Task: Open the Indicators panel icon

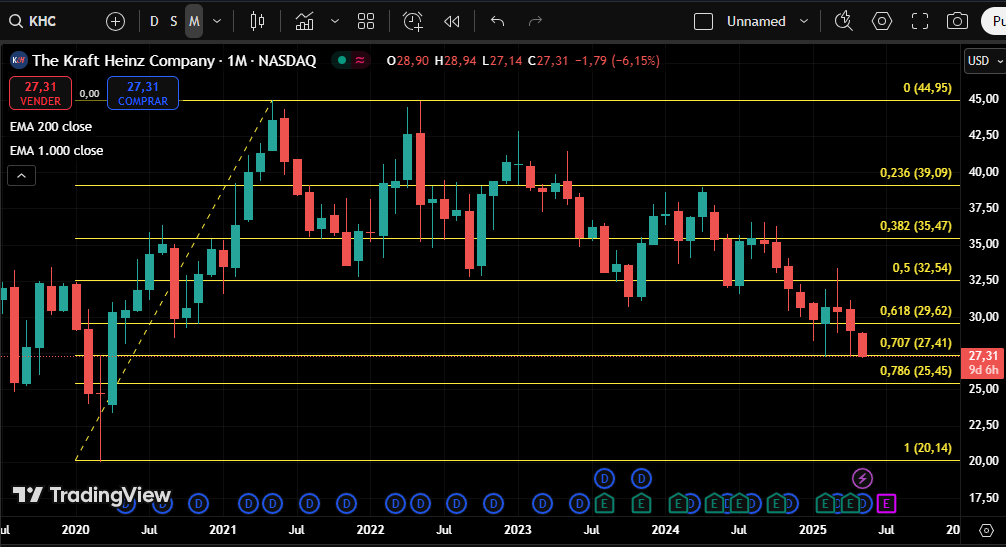Action: pos(304,21)
